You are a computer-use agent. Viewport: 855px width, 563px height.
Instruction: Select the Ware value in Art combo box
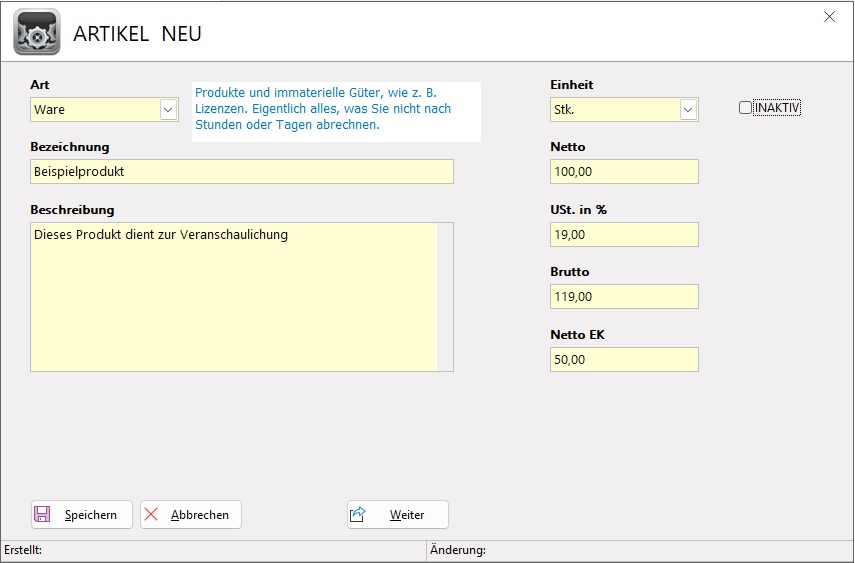(94, 109)
